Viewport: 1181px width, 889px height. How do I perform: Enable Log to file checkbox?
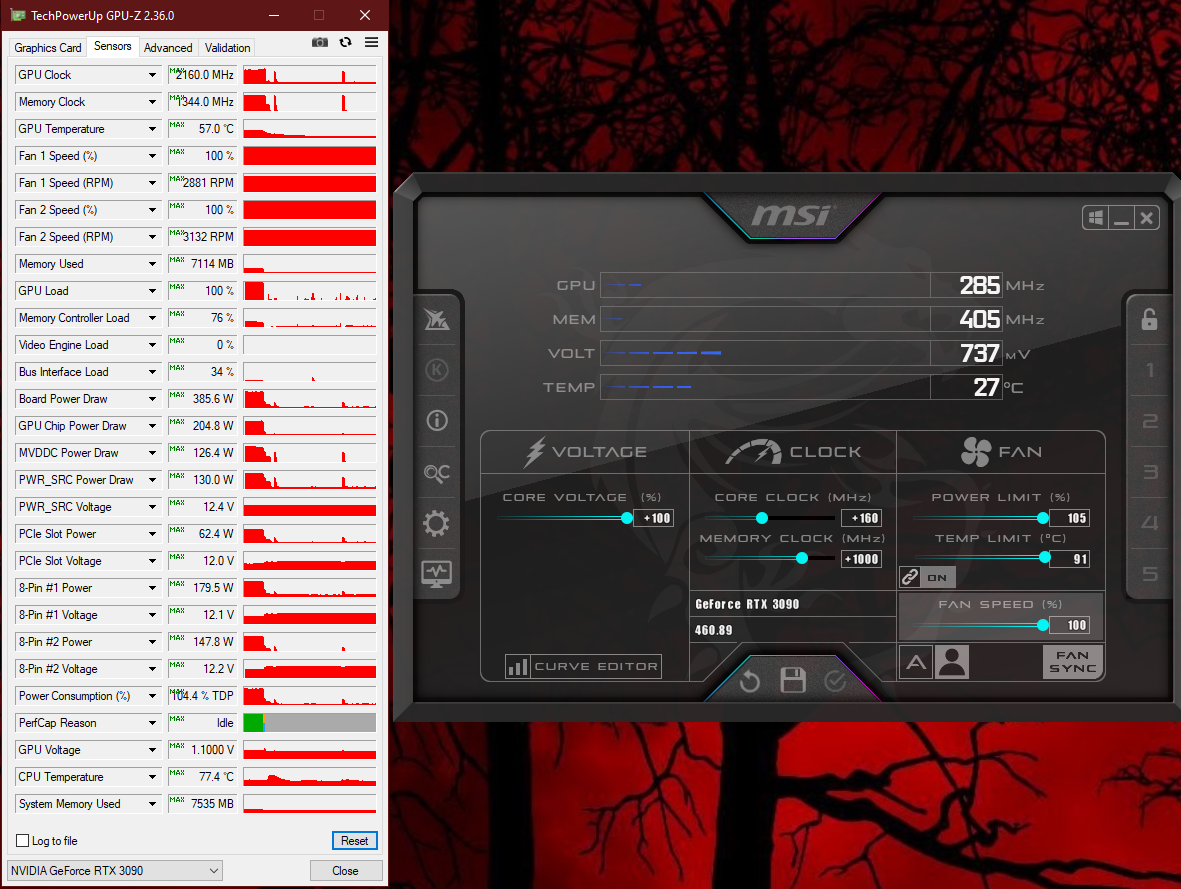(x=23, y=841)
